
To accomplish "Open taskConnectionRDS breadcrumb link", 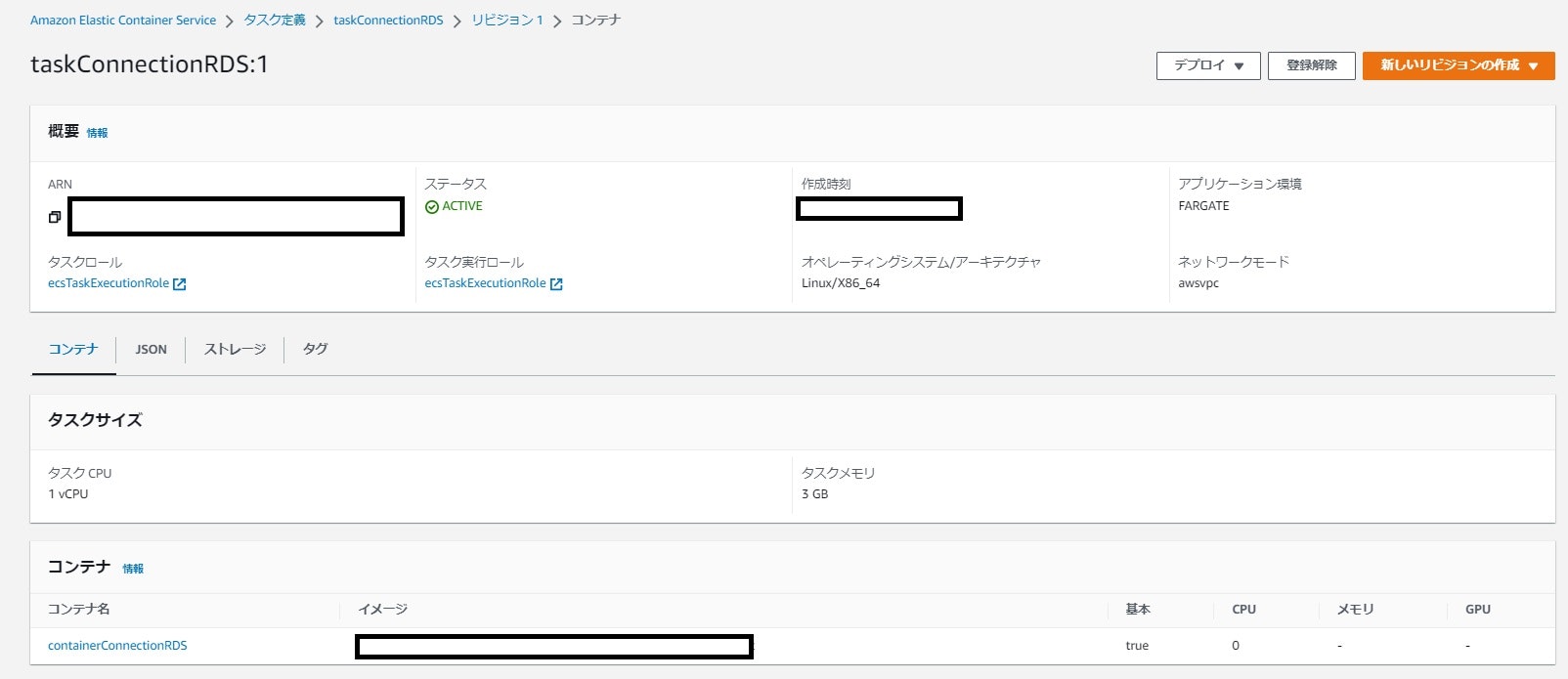I will tap(388, 21).
